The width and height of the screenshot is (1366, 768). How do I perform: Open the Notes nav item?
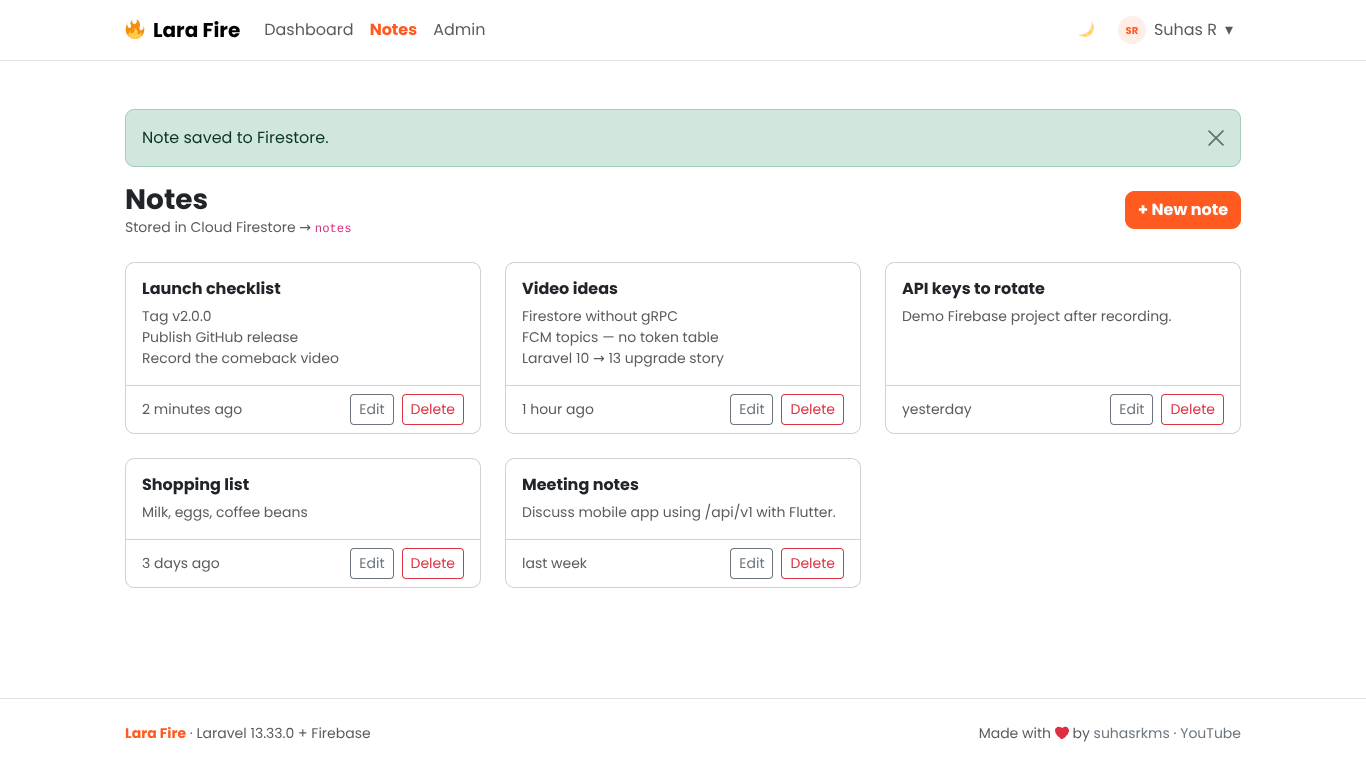(393, 30)
